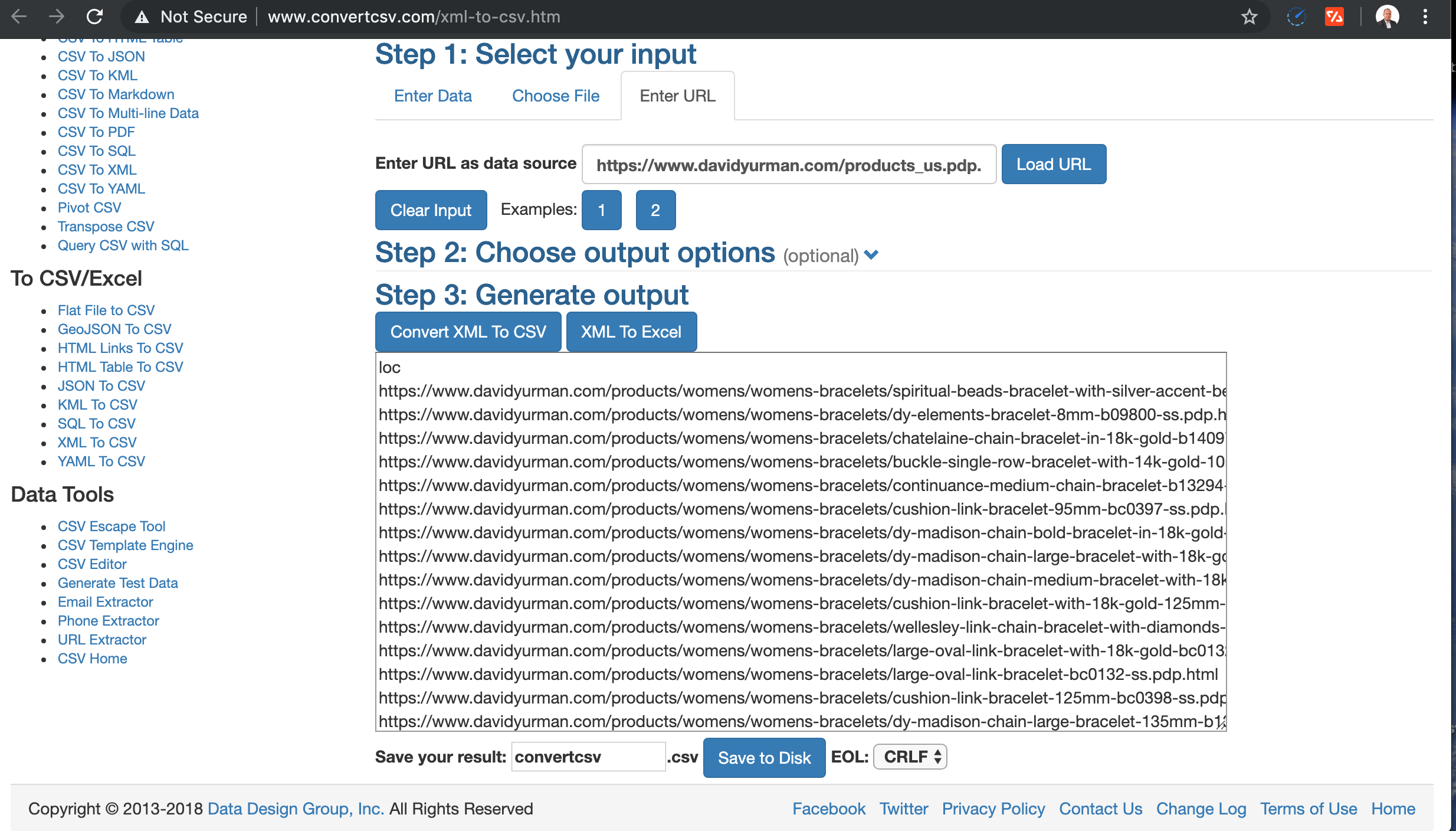
Task: Click the blue circular extension icon
Action: [x=1296, y=17]
